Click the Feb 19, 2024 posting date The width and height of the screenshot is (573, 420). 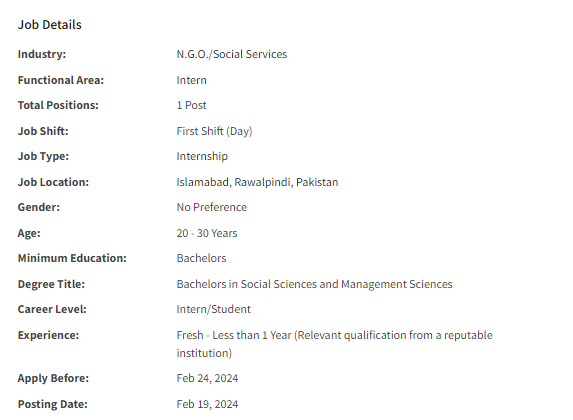click(207, 404)
